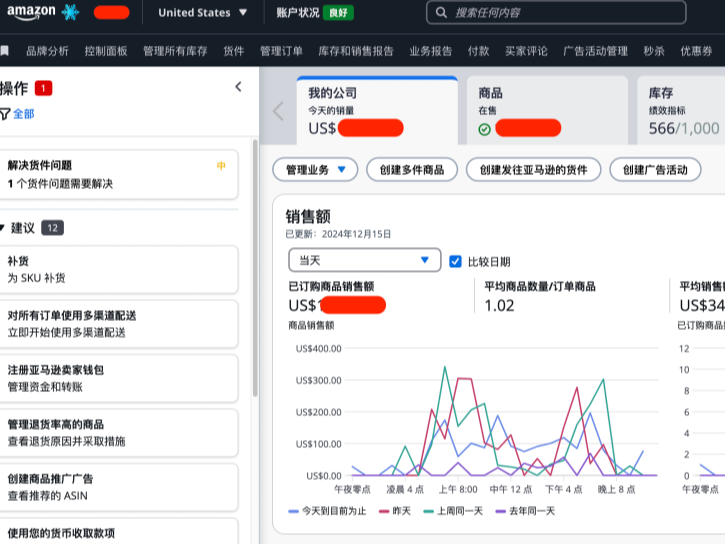The height and width of the screenshot is (544, 725).
Task: Click the bookmark icon in navigation bar
Action: tap(5, 51)
